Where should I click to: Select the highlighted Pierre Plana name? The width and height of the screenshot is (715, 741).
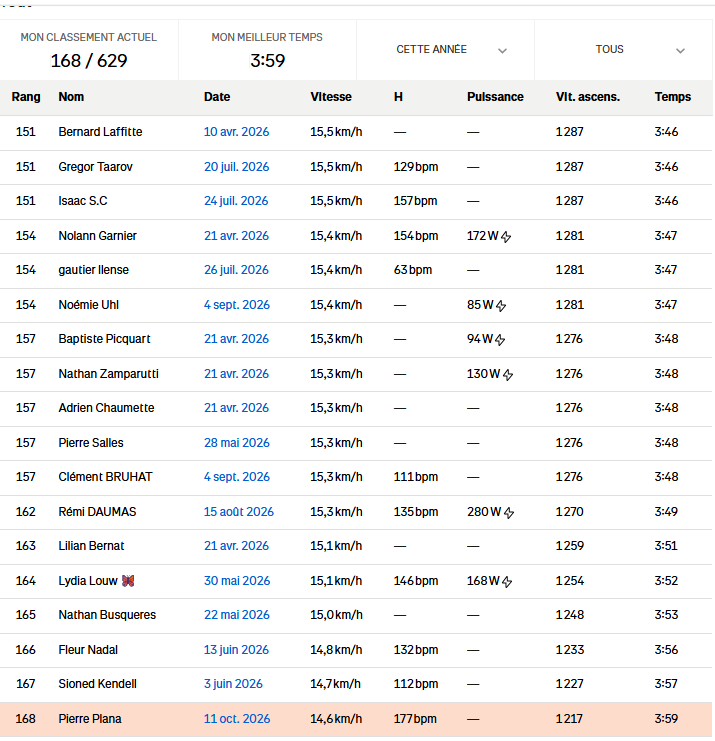coord(90,719)
